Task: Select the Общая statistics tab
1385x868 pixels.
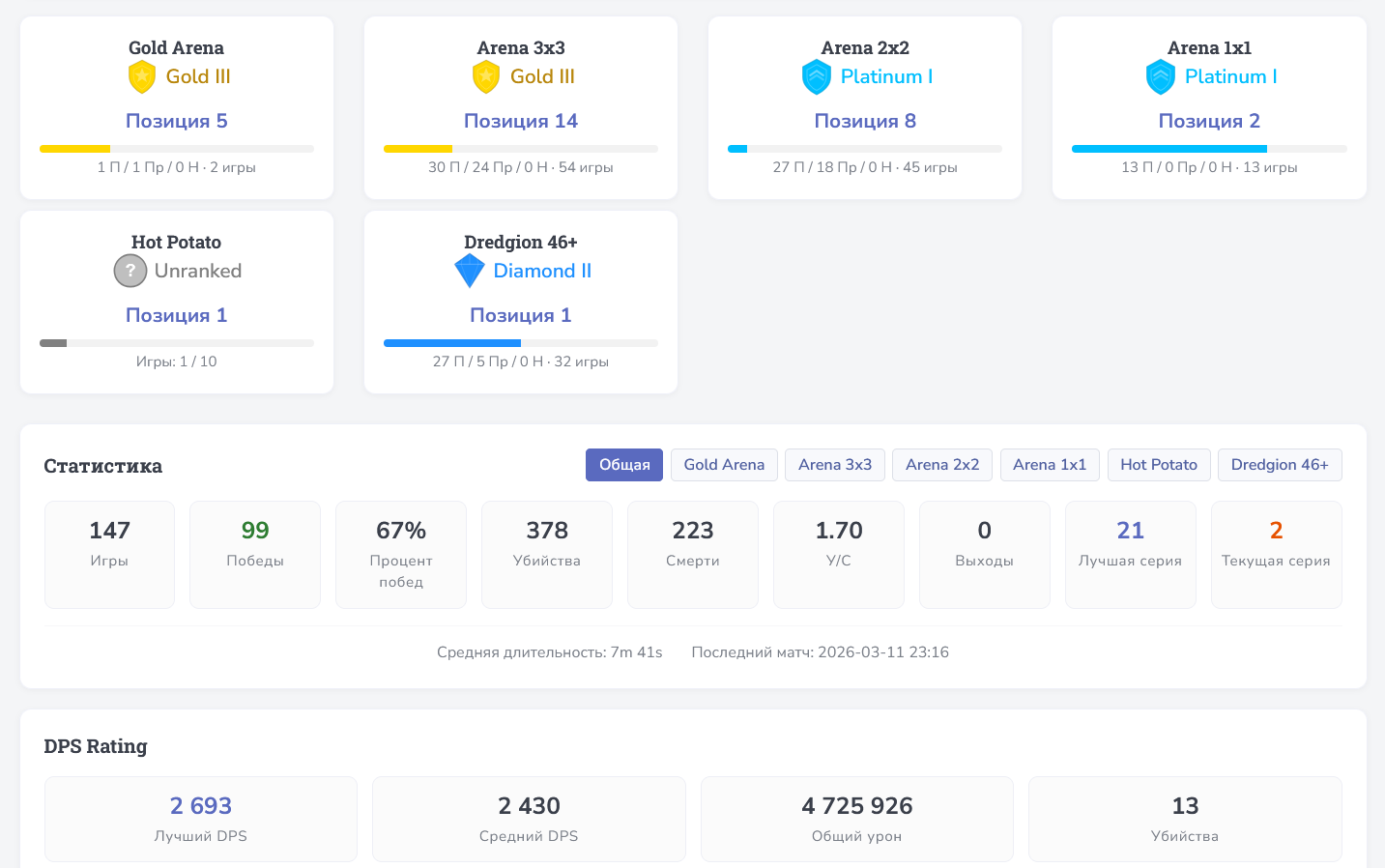Action: 624,465
